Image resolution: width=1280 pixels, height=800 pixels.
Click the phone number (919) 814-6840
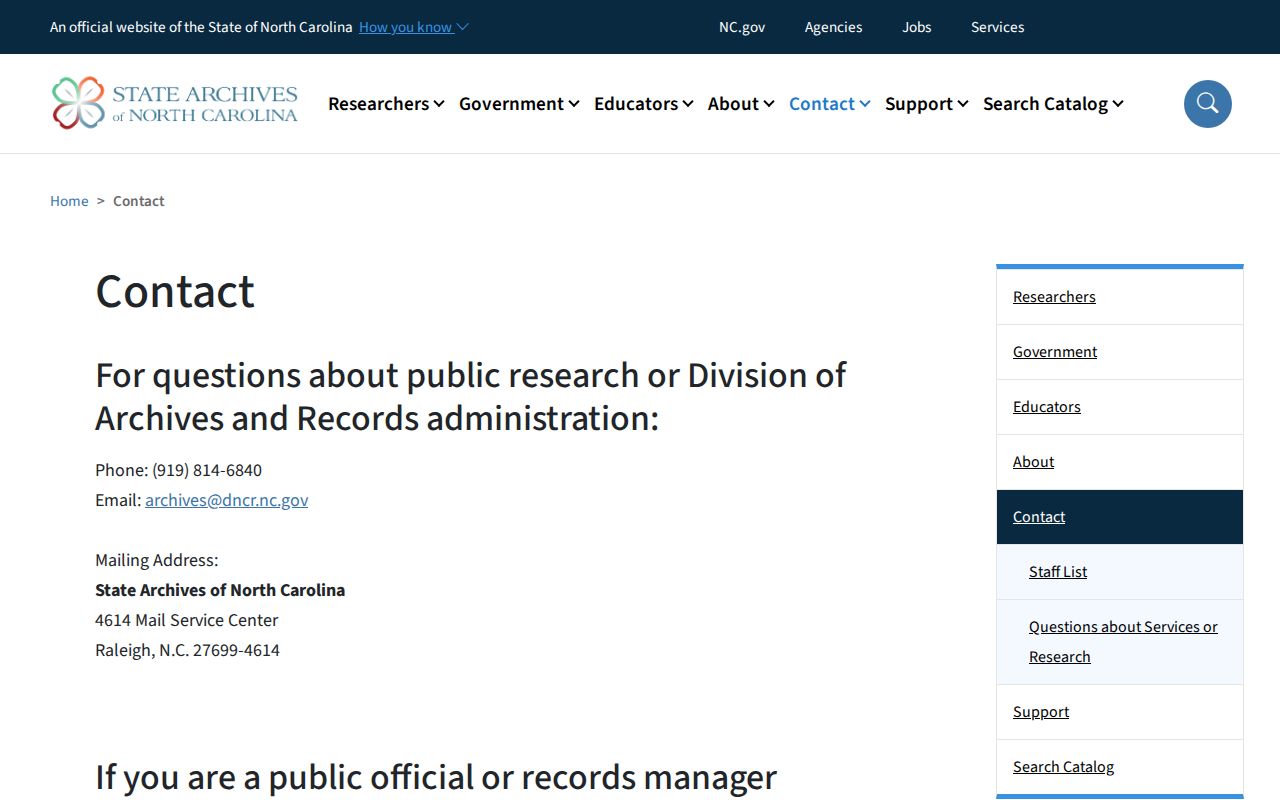[207, 470]
